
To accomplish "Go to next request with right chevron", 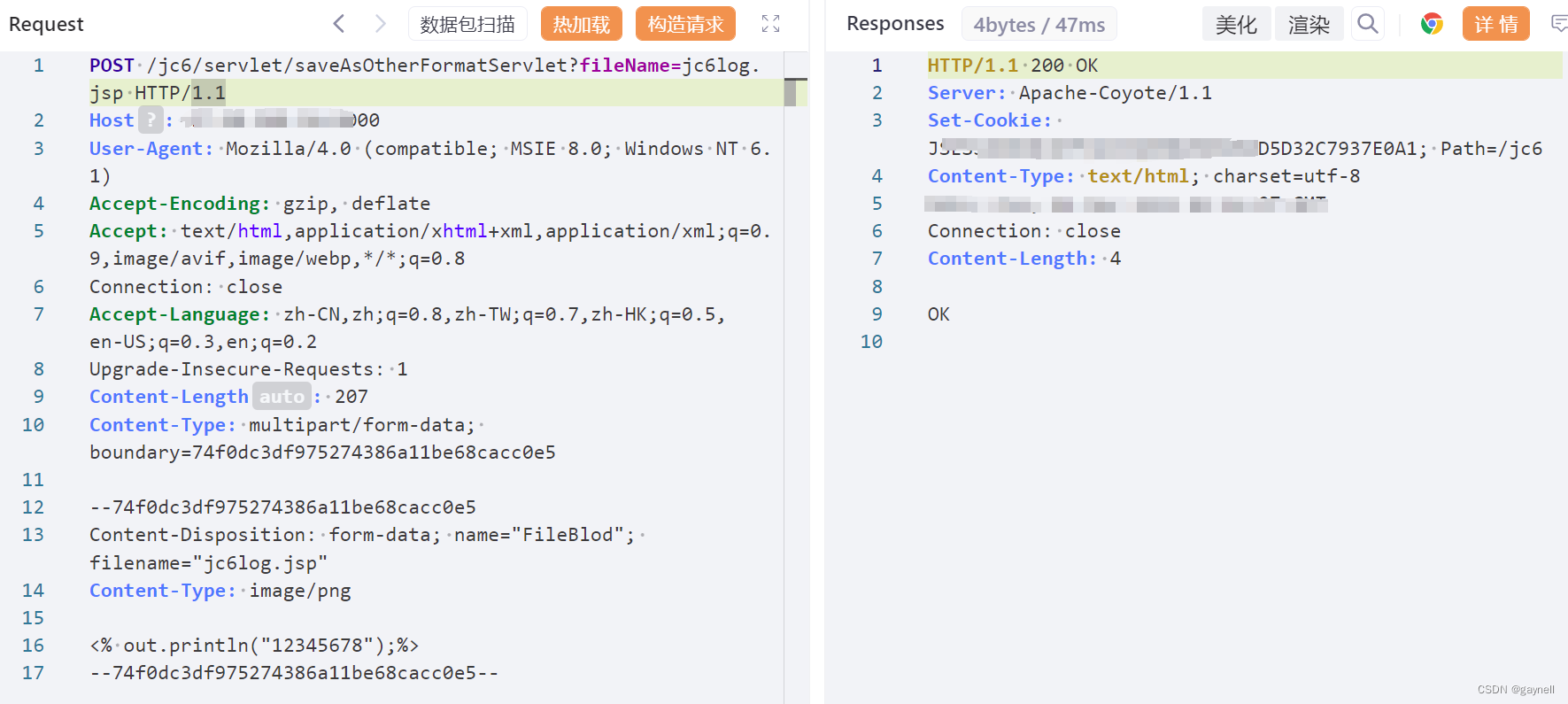I will click(x=381, y=24).
